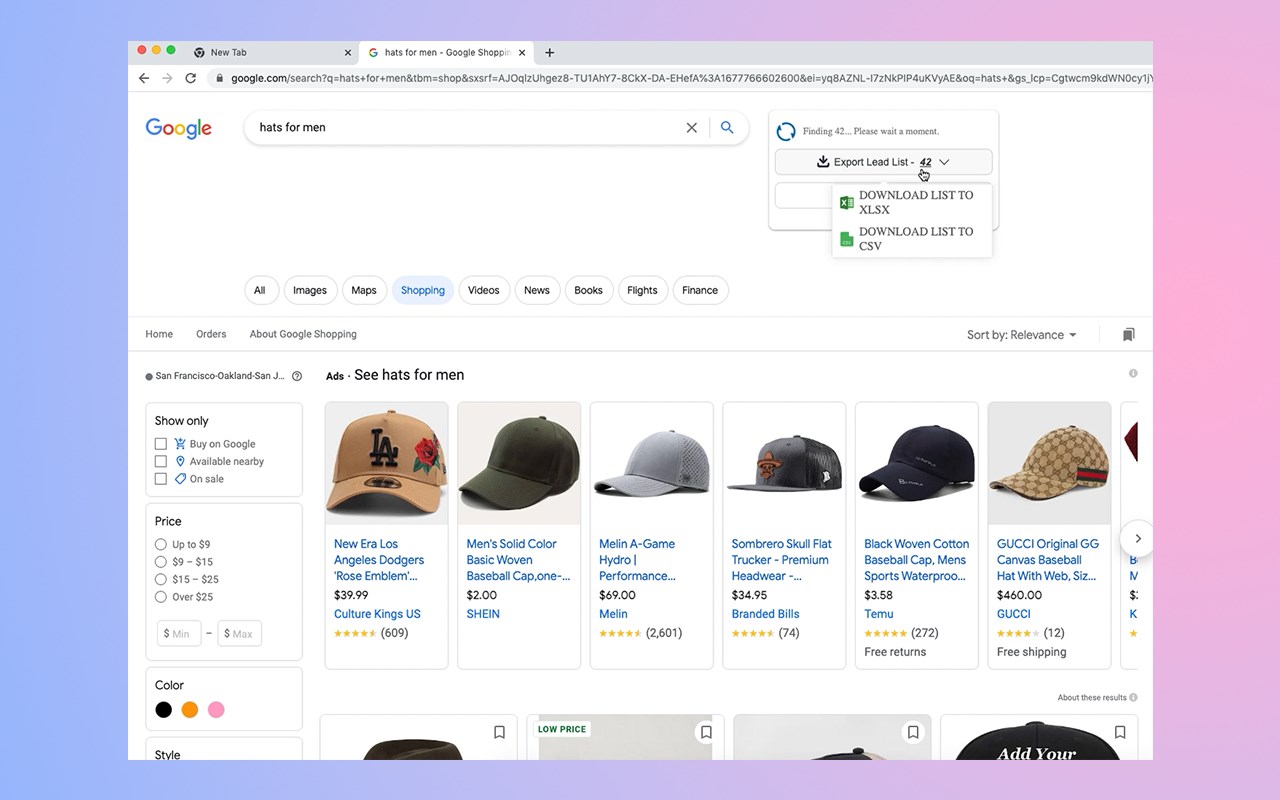Click the $ Min price input
The height and width of the screenshot is (800, 1280).
tap(178, 633)
